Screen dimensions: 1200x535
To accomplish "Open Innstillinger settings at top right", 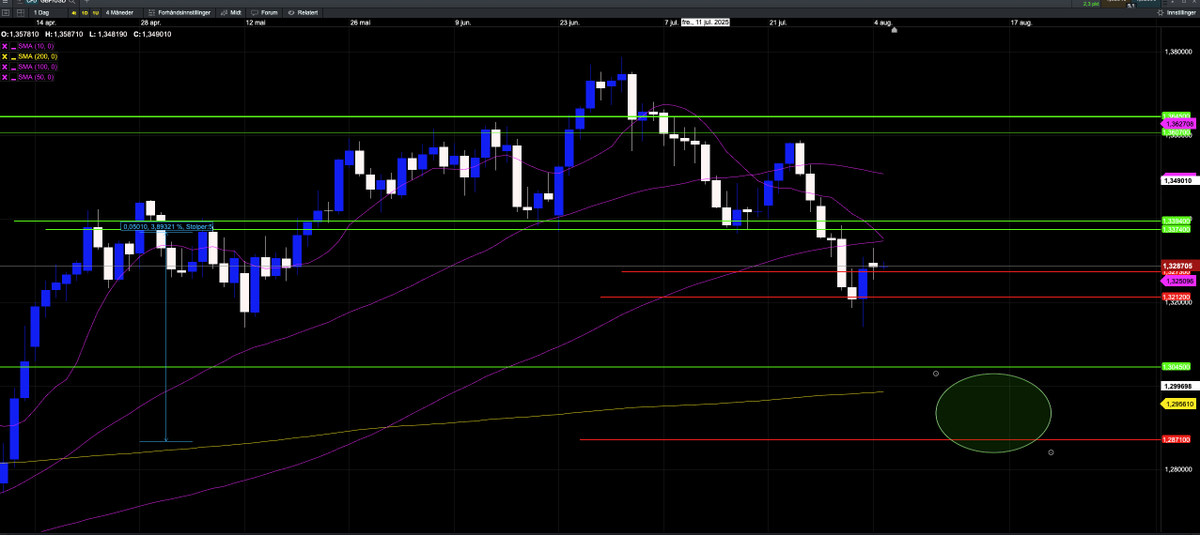I will [1176, 13].
